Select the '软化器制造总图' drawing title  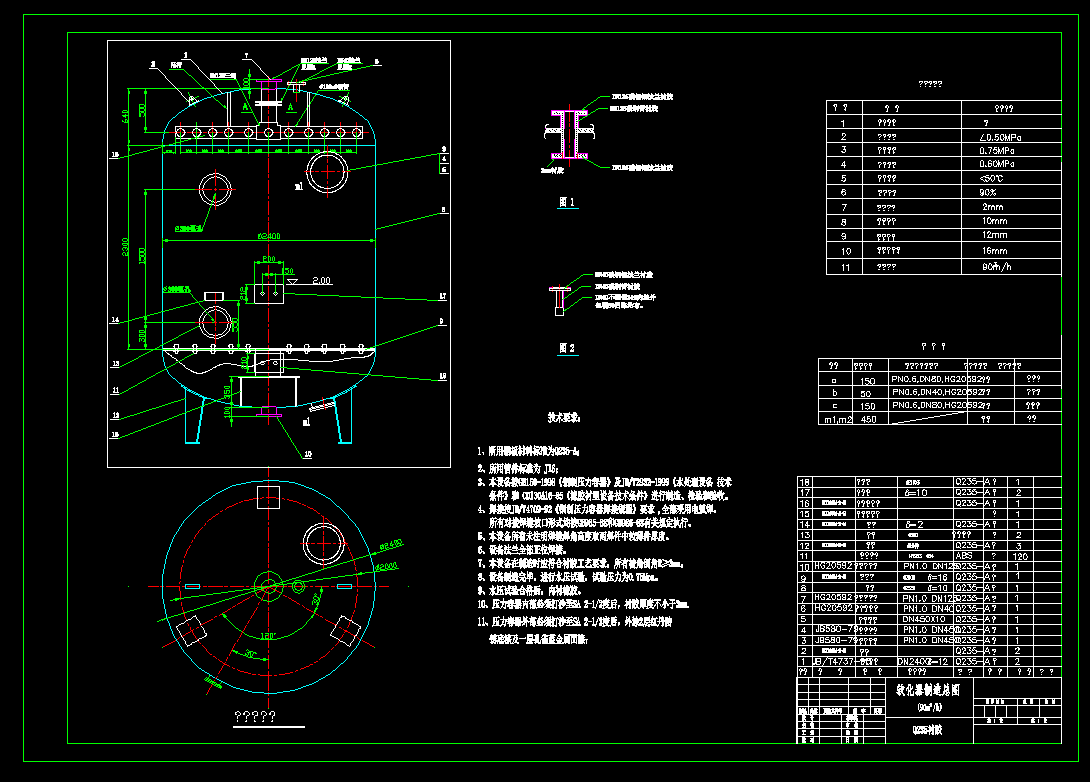928,690
